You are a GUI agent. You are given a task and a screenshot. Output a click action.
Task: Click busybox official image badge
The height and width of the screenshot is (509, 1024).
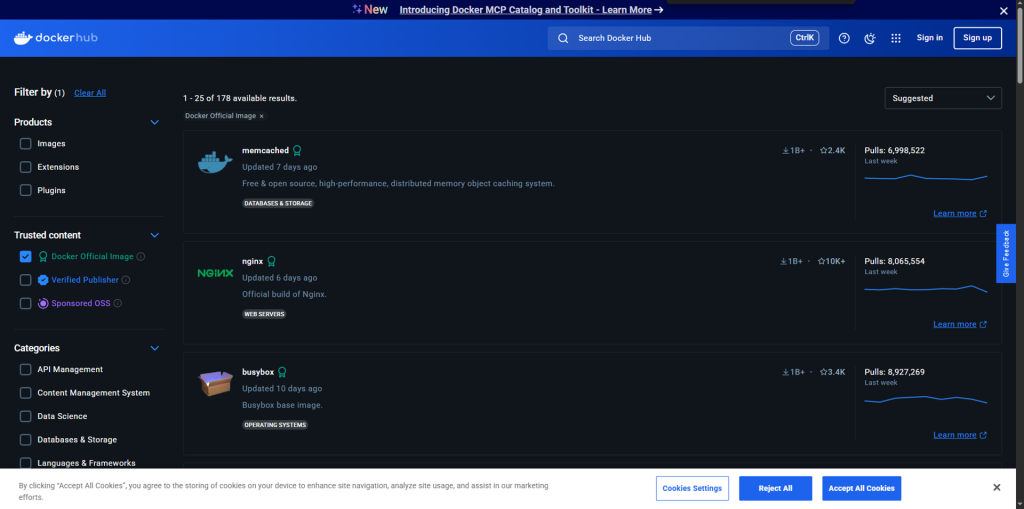282,372
